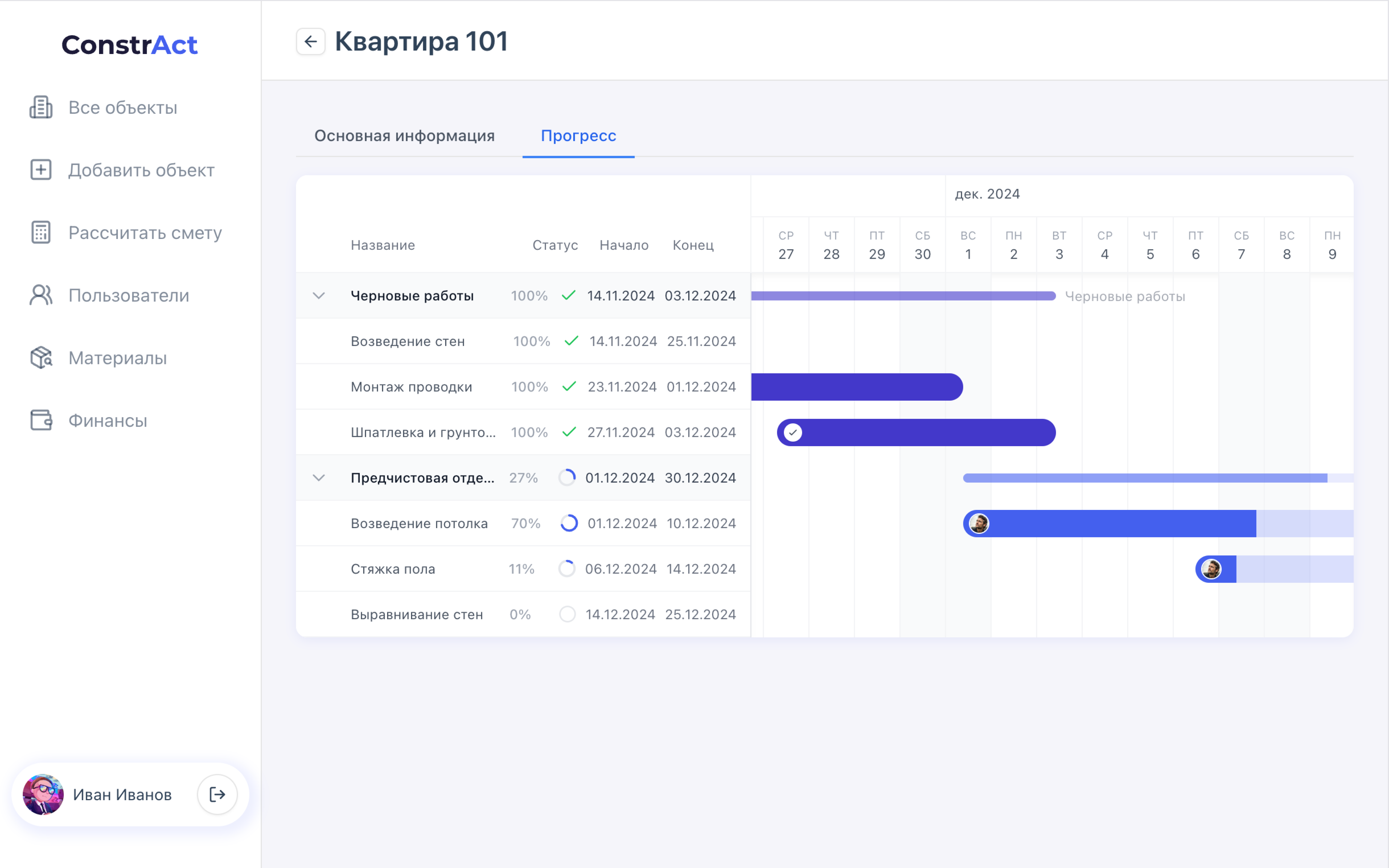Click Иван Иванов user name
The image size is (1389, 868).
coord(122,794)
